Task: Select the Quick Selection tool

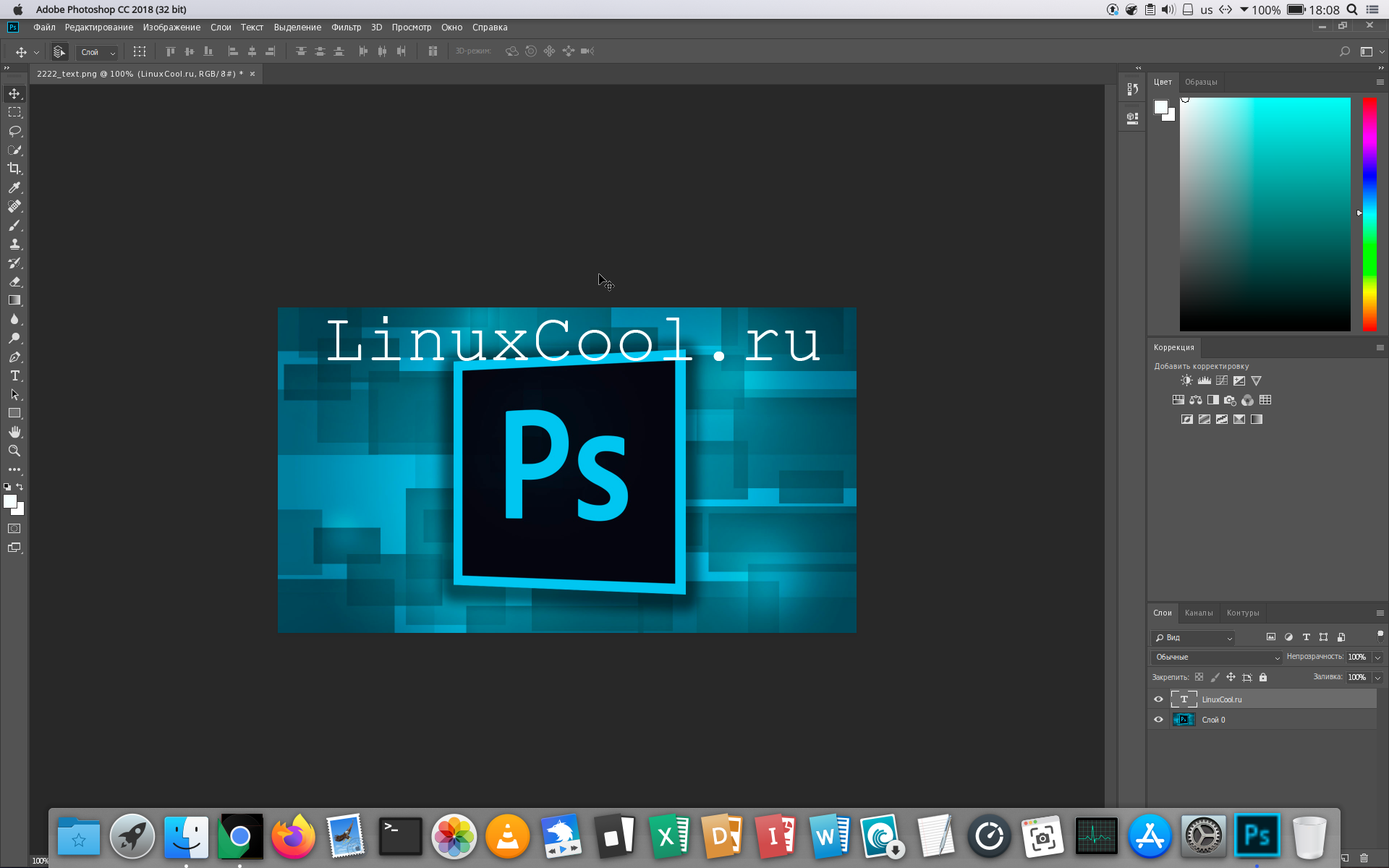Action: tap(14, 150)
